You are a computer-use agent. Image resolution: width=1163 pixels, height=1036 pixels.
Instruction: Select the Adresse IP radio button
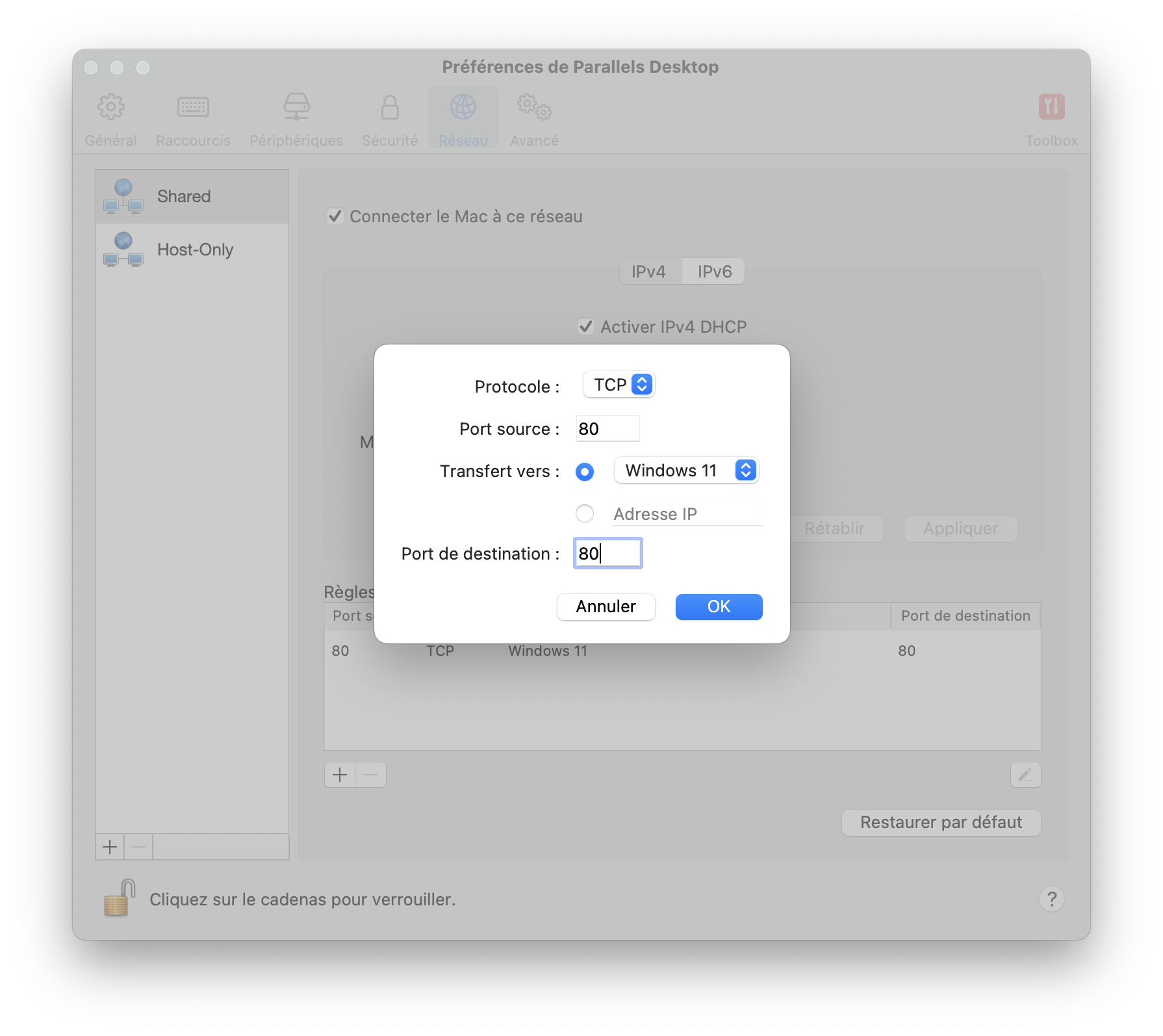tap(585, 513)
